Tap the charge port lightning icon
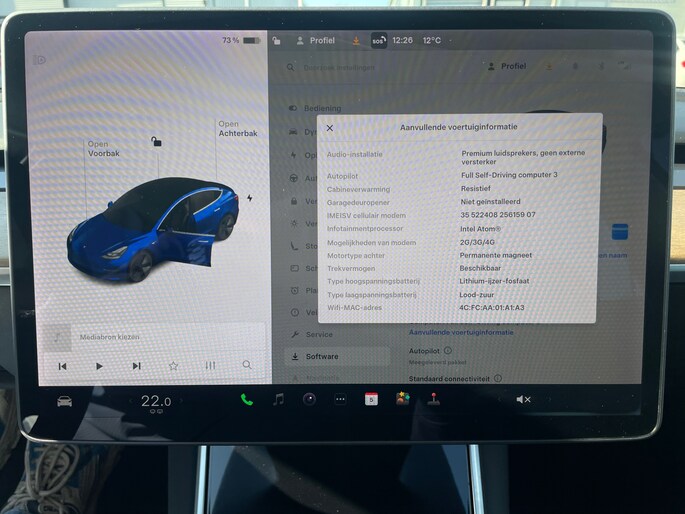Viewport: 685px width, 514px height. tap(249, 198)
